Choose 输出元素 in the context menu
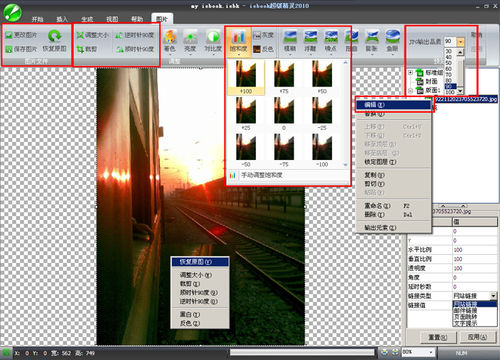 point(393,228)
